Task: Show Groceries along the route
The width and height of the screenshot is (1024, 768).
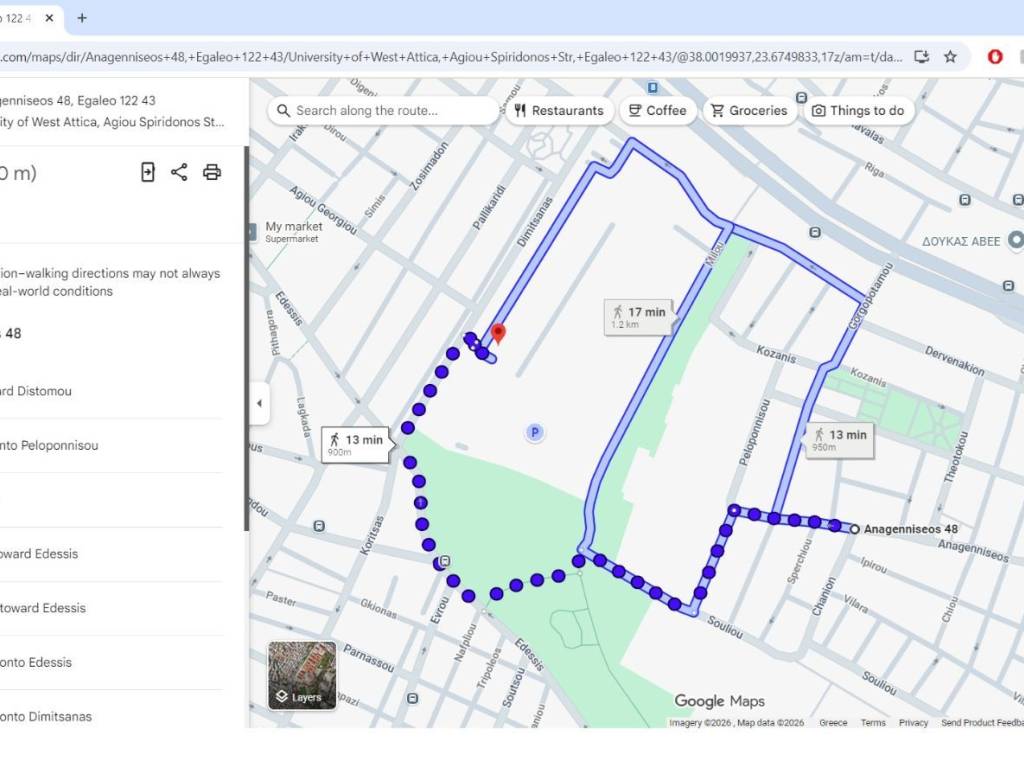Action: [749, 111]
